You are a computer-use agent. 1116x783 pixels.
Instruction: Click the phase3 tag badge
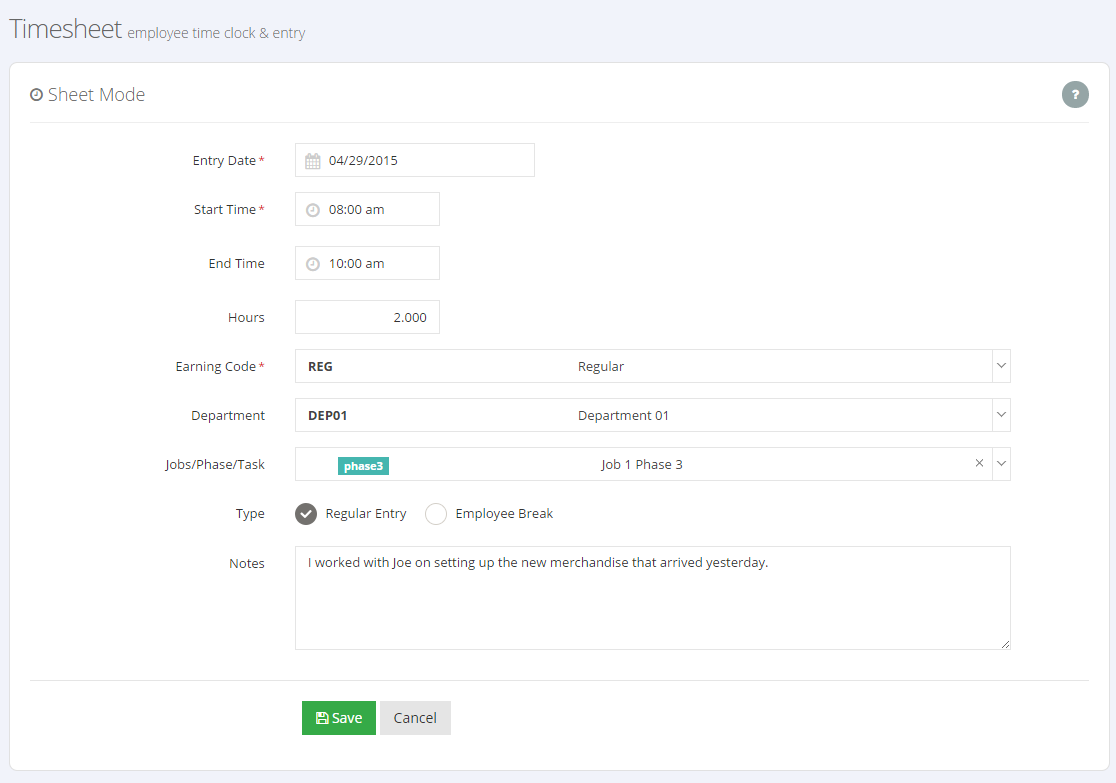364,466
